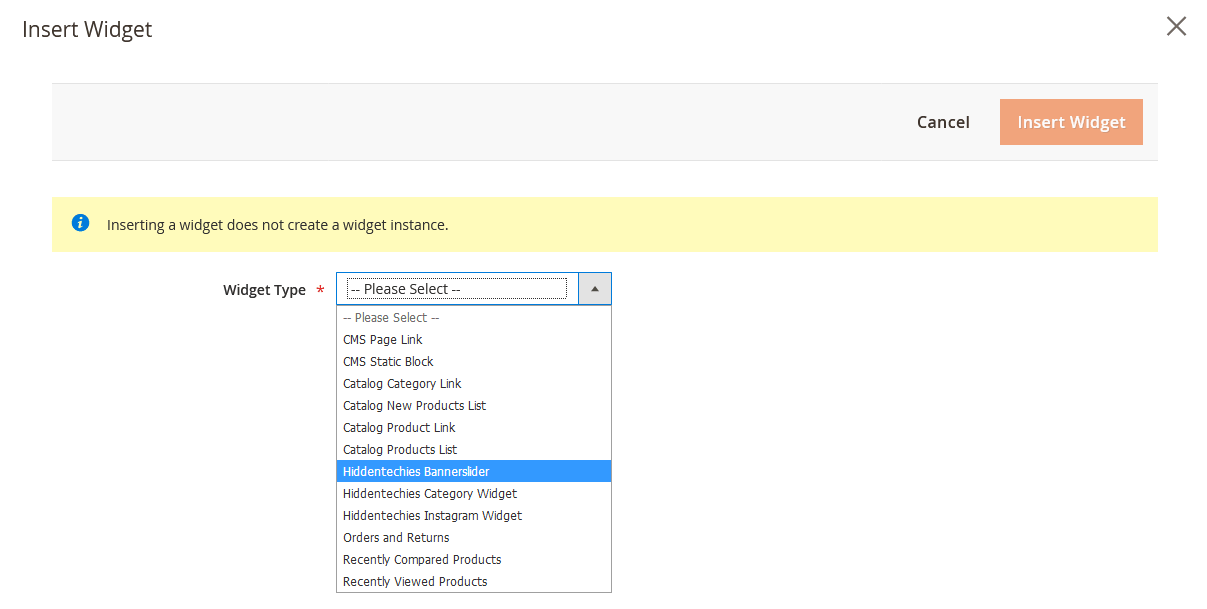Pick the Hiddentechies Bannerslider option

(415, 471)
